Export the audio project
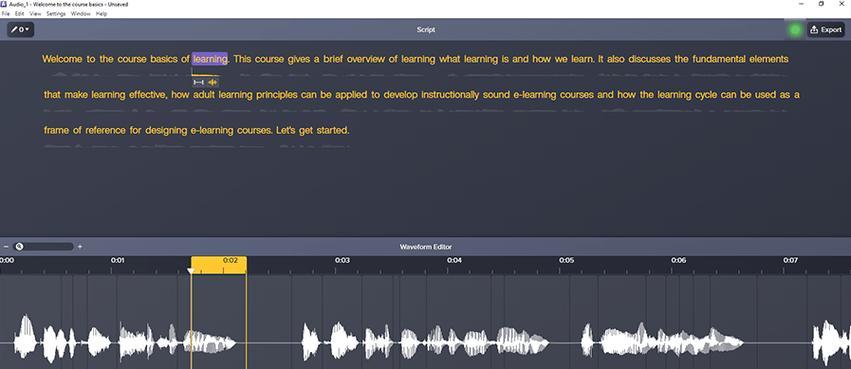This screenshot has width=851, height=369. click(825, 30)
